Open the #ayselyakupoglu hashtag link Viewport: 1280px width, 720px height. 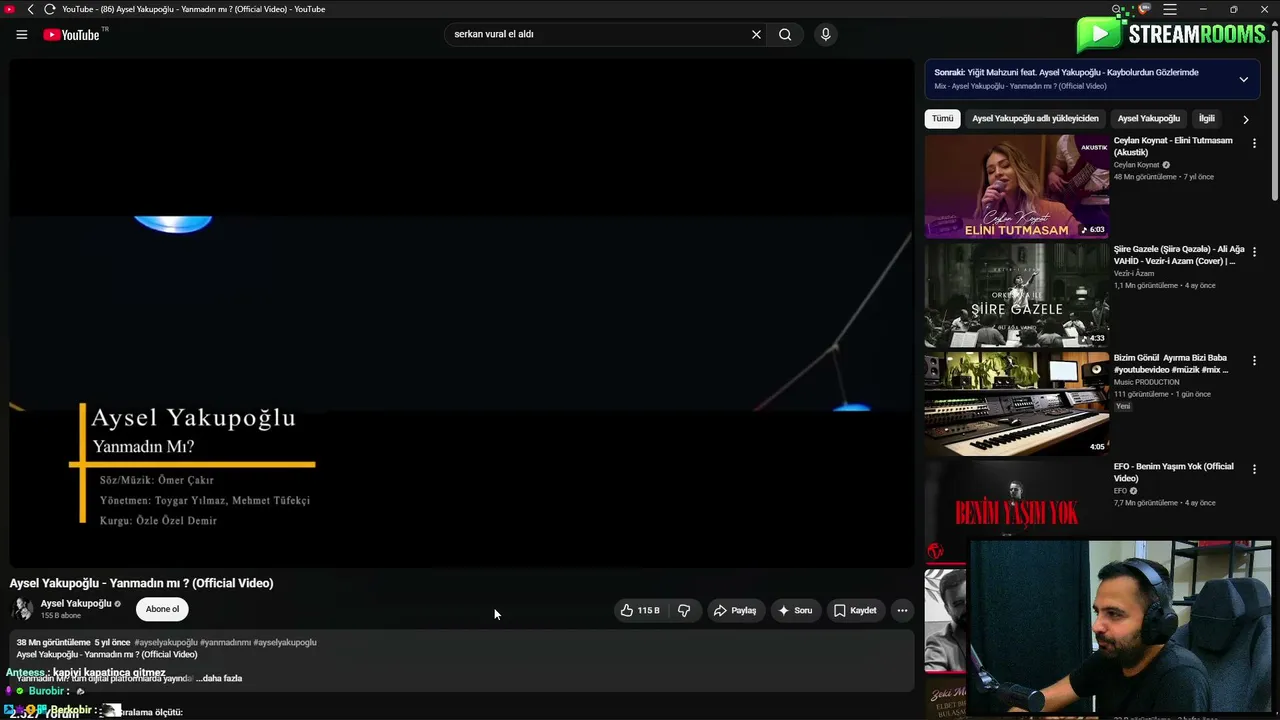pos(285,643)
